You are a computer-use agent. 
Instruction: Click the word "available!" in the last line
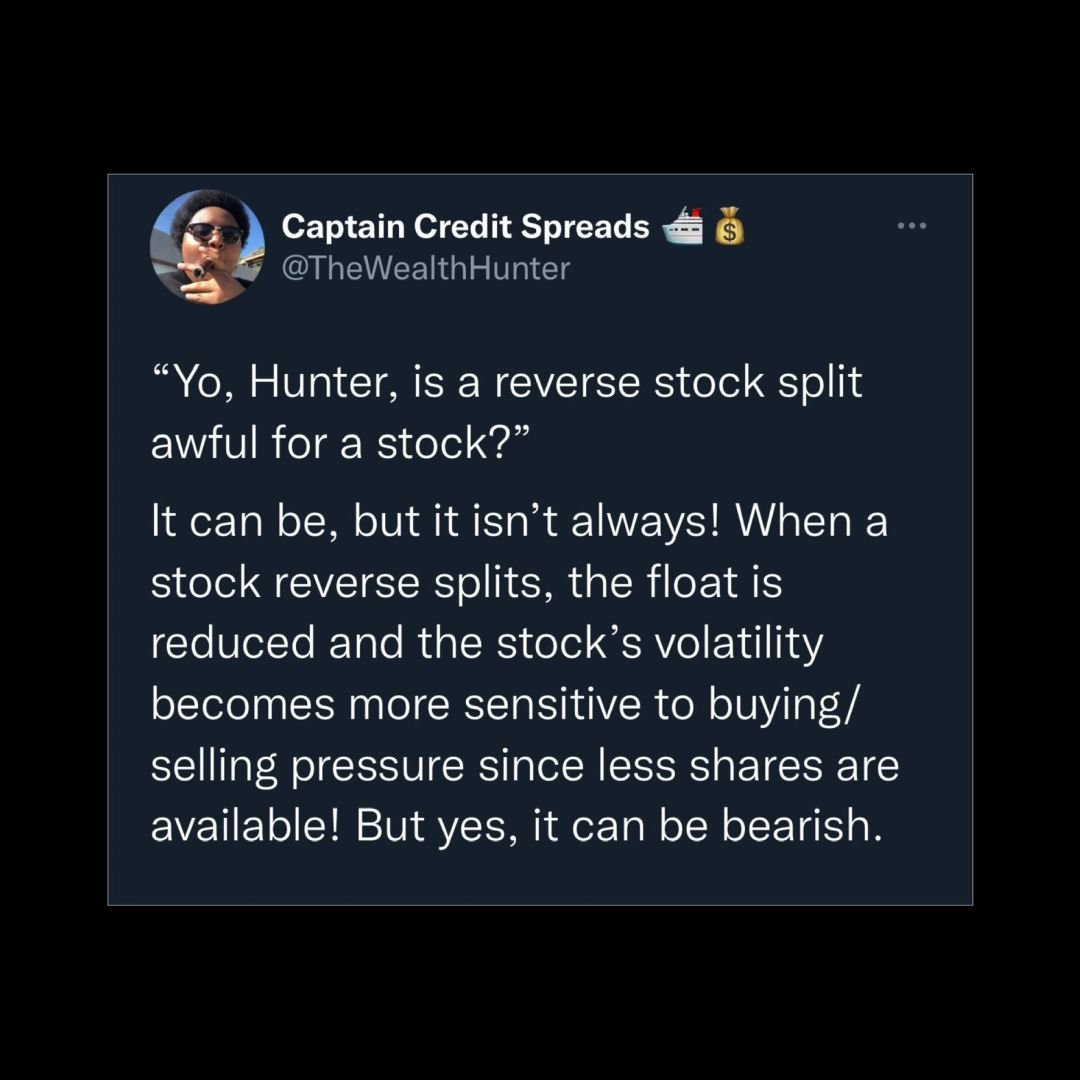tap(246, 824)
